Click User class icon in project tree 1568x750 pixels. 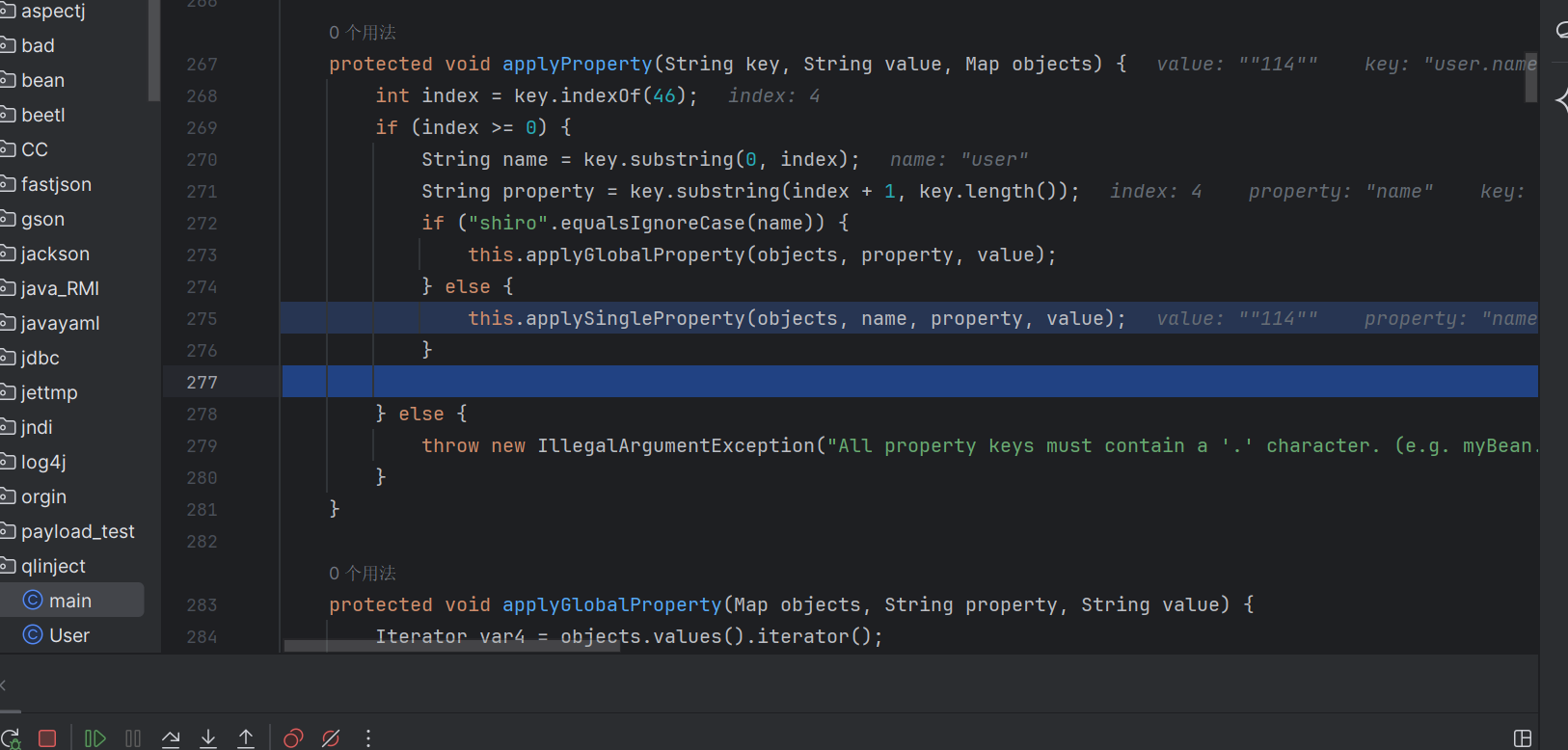[x=33, y=635]
